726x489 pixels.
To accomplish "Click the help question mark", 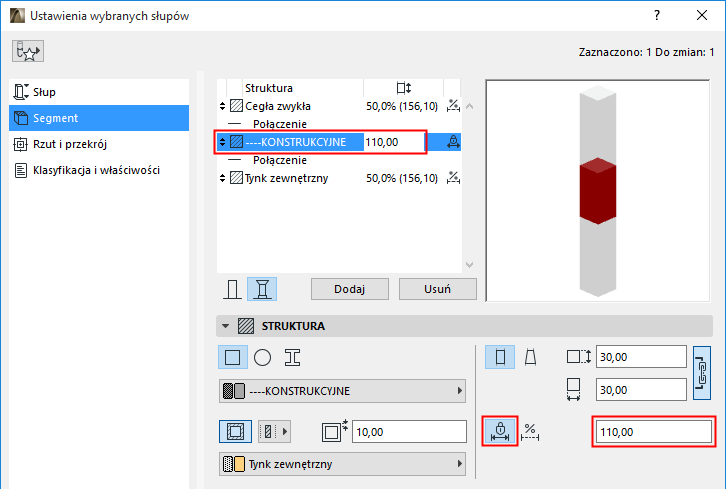I will coord(657,15).
